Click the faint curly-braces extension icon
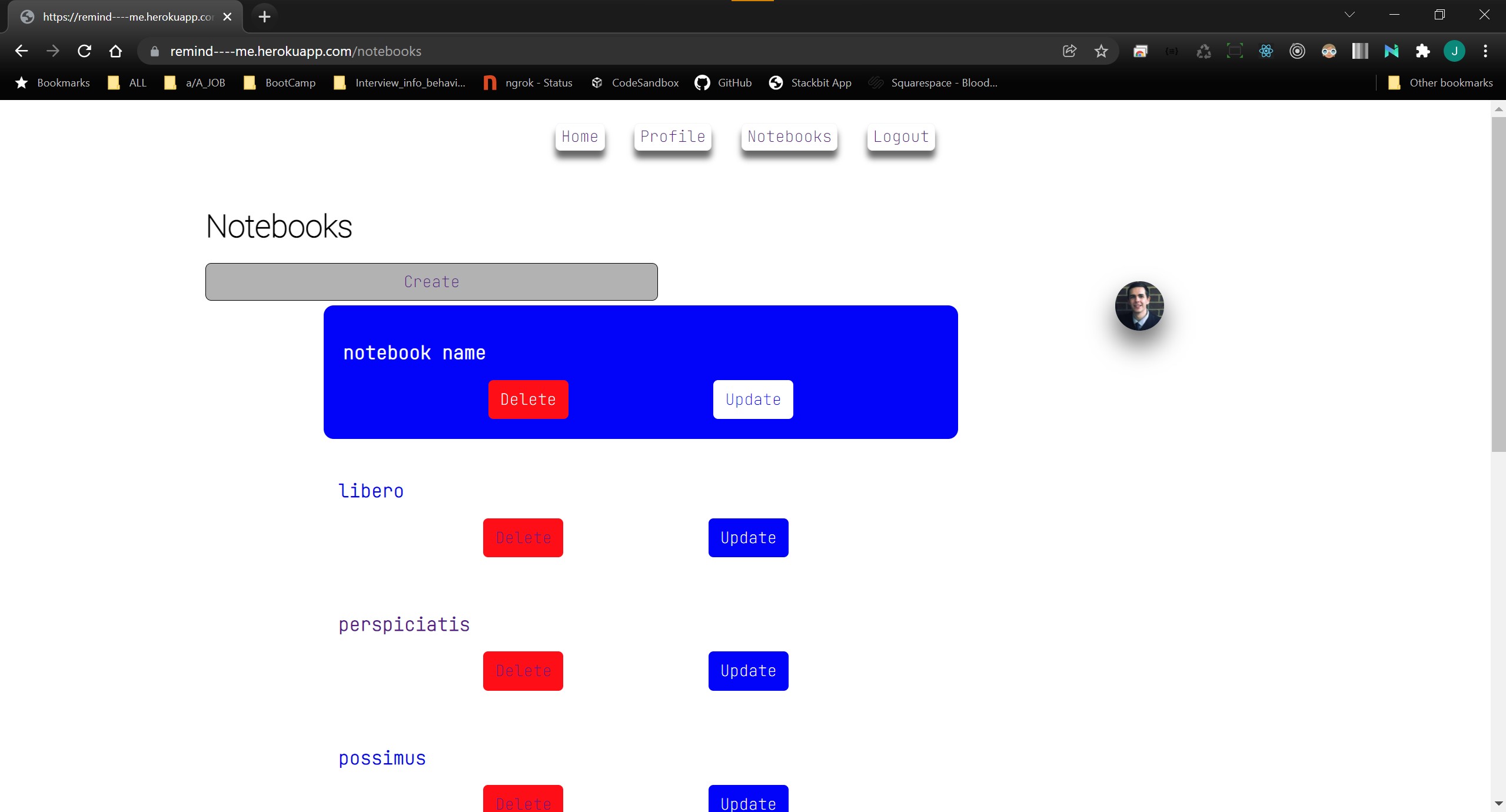Screen dimensions: 1506x812 (x=1172, y=51)
